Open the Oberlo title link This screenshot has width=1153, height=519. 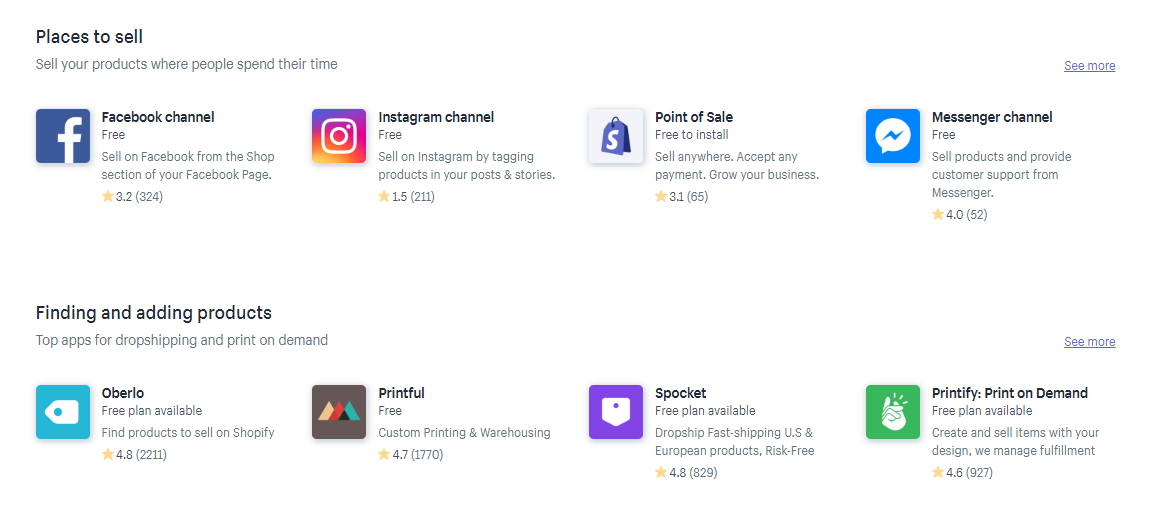point(123,393)
